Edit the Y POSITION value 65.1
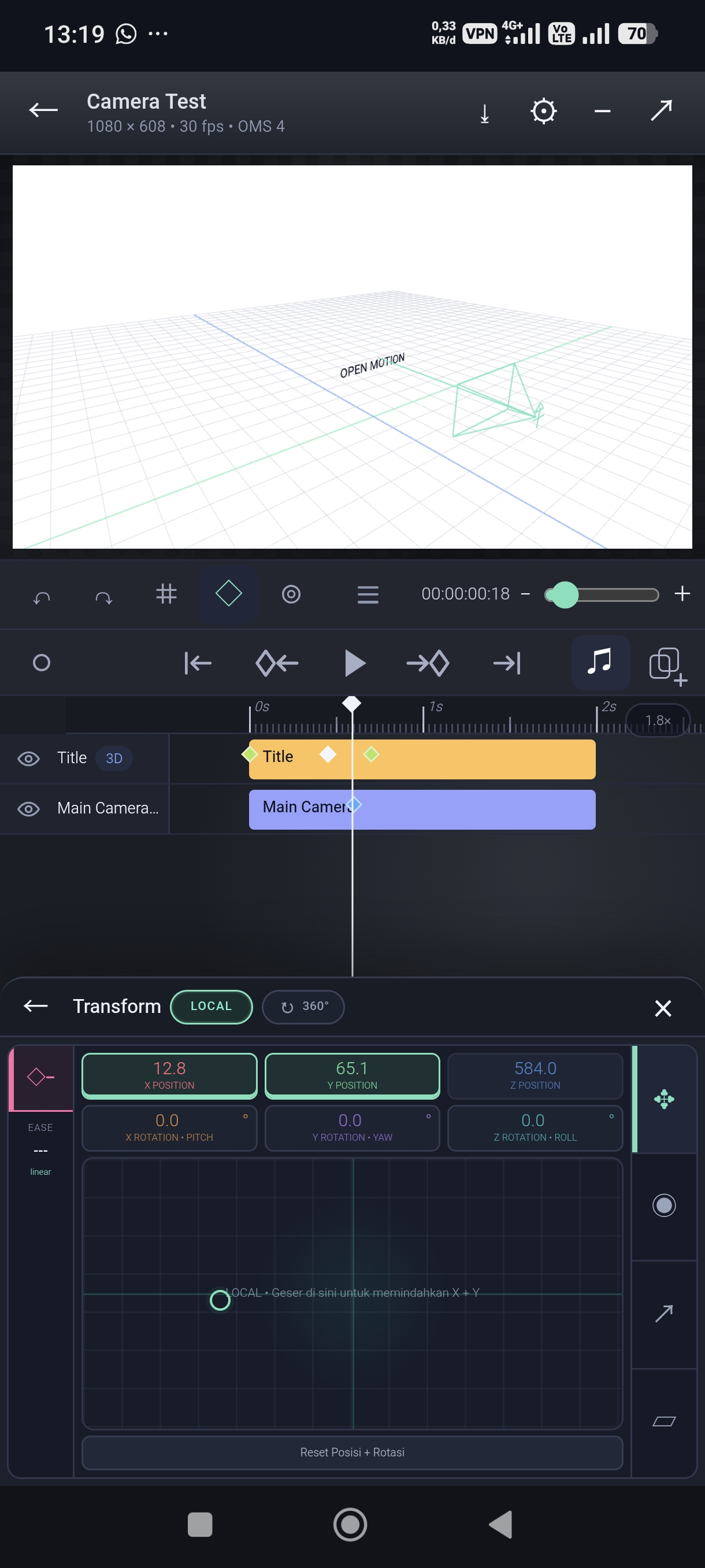Screen dimensions: 705x1568 [x=352, y=1075]
